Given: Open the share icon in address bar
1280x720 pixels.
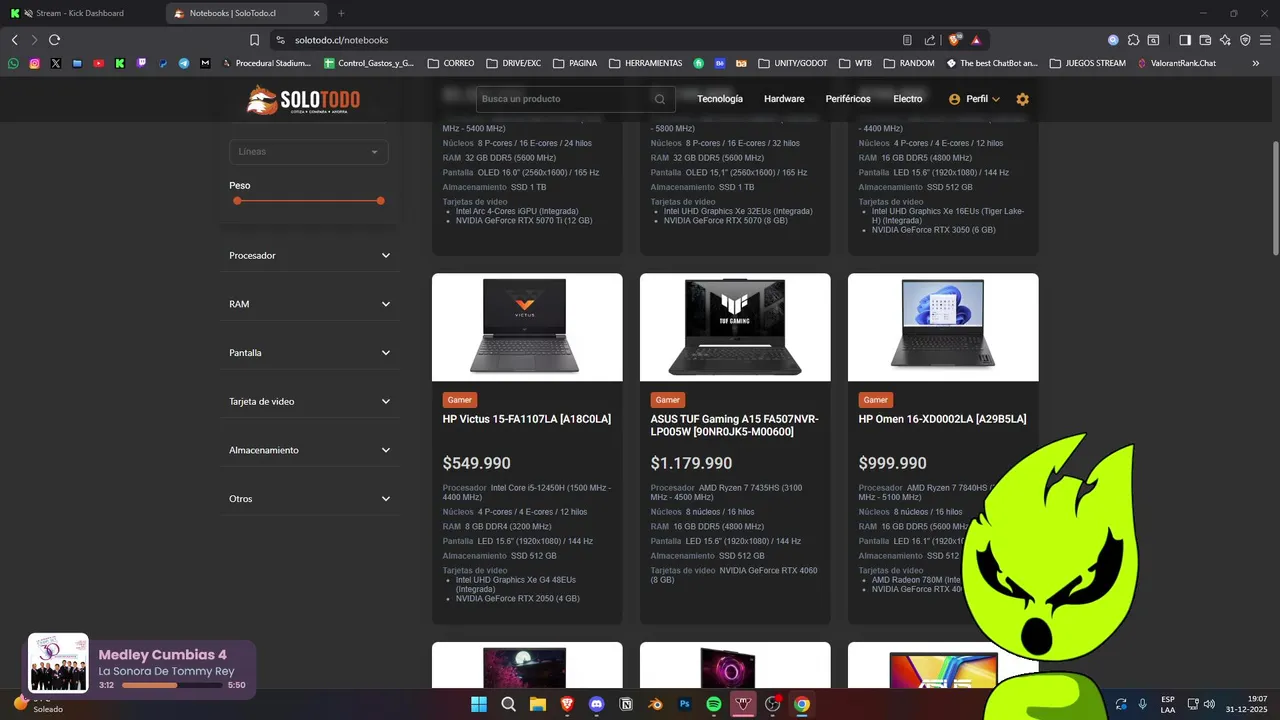Looking at the screenshot, I should click(930, 40).
